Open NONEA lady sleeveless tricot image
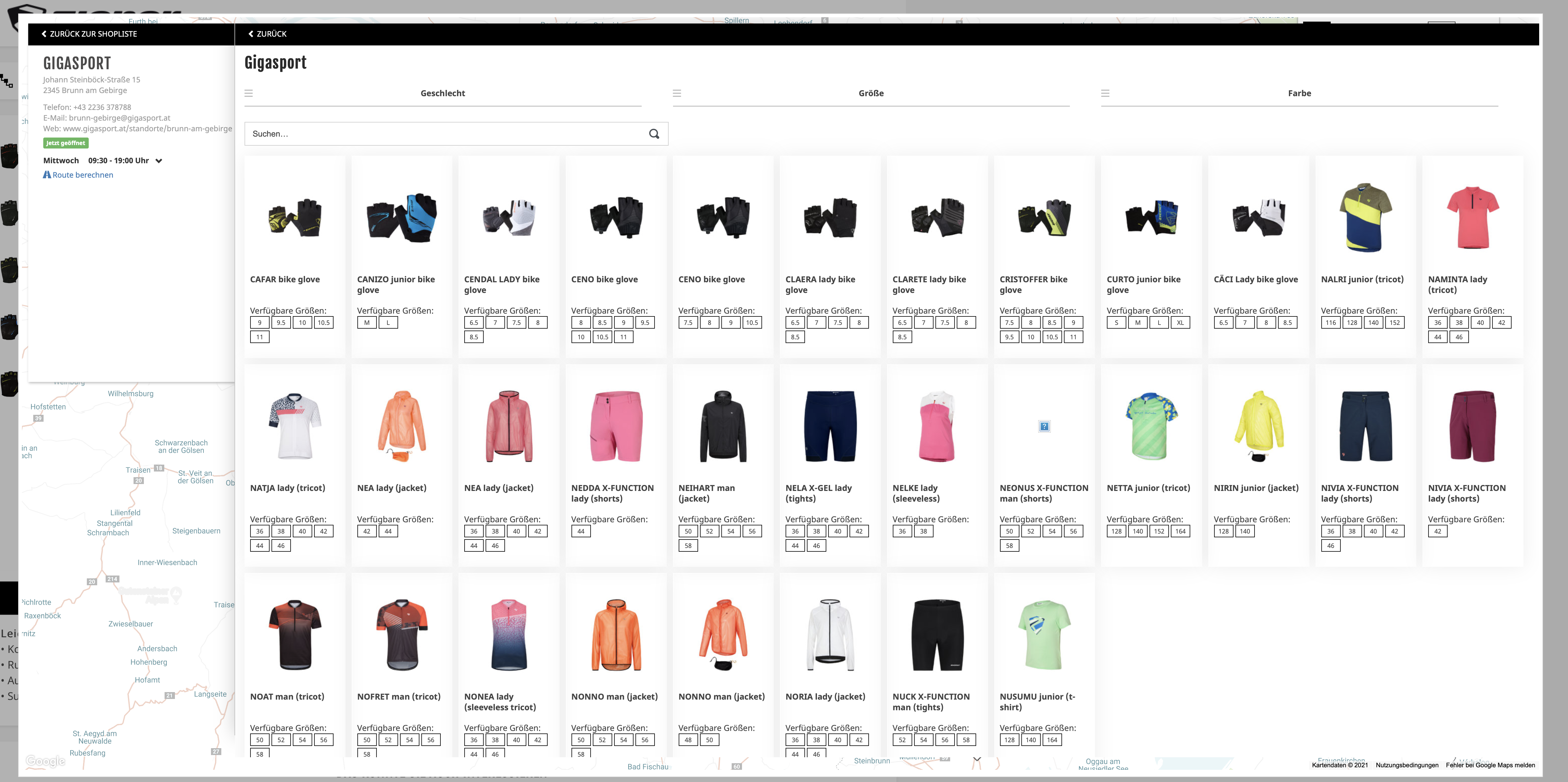Image resolution: width=1568 pixels, height=782 pixels. tap(509, 635)
